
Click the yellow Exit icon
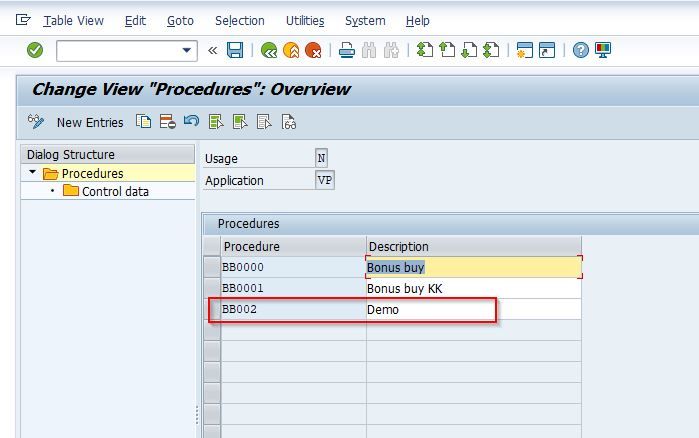coord(291,50)
